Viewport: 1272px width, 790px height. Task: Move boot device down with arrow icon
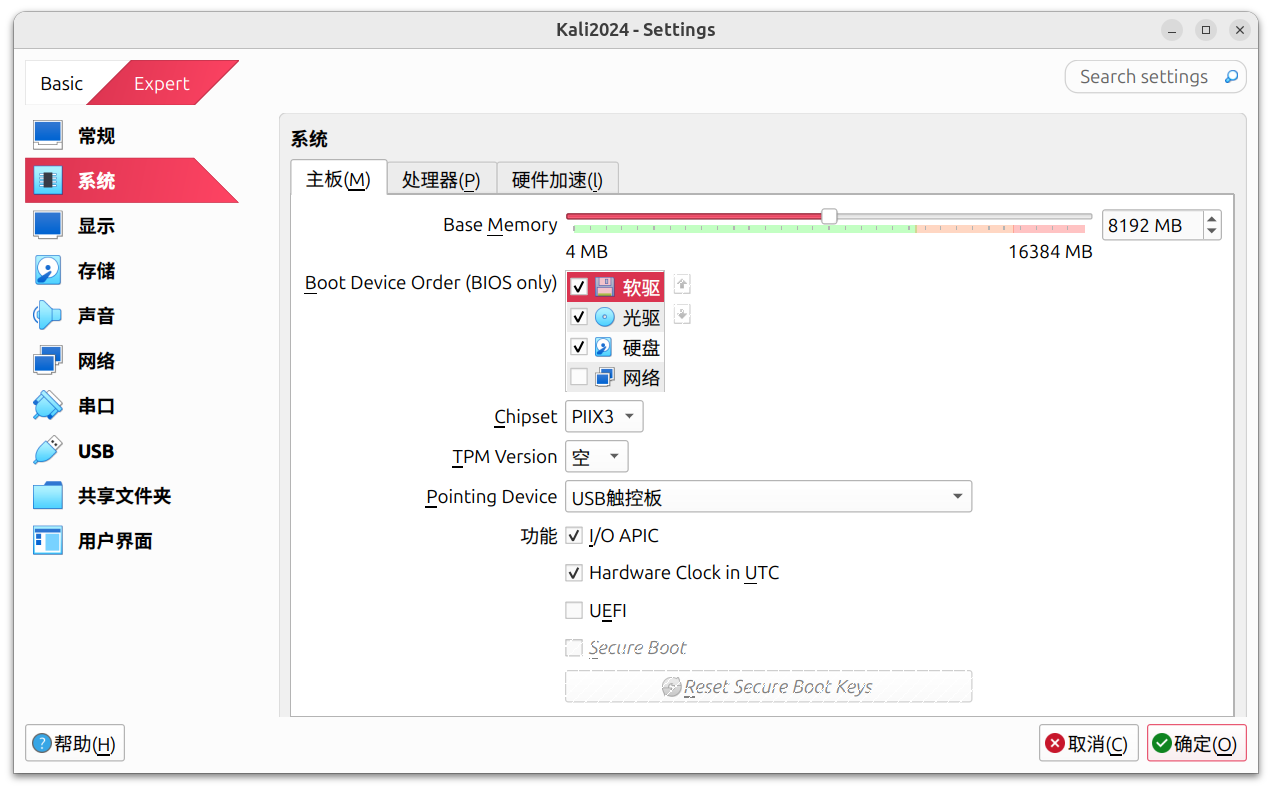coord(682,315)
